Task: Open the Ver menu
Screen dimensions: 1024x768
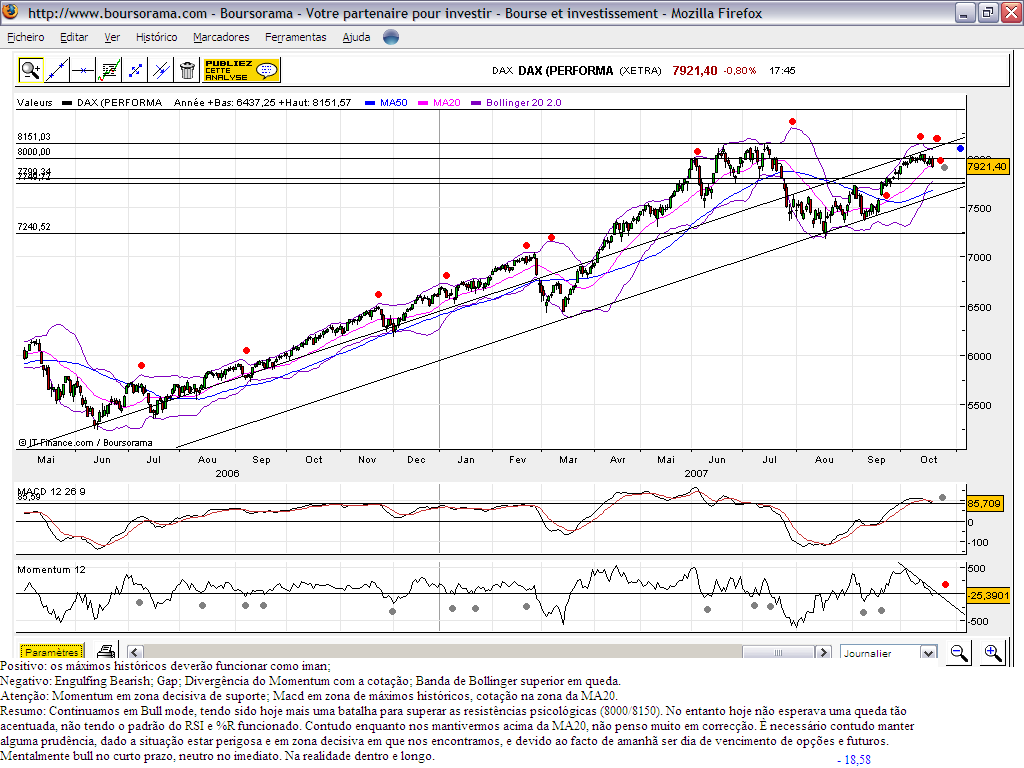Action: pyautogui.click(x=112, y=37)
